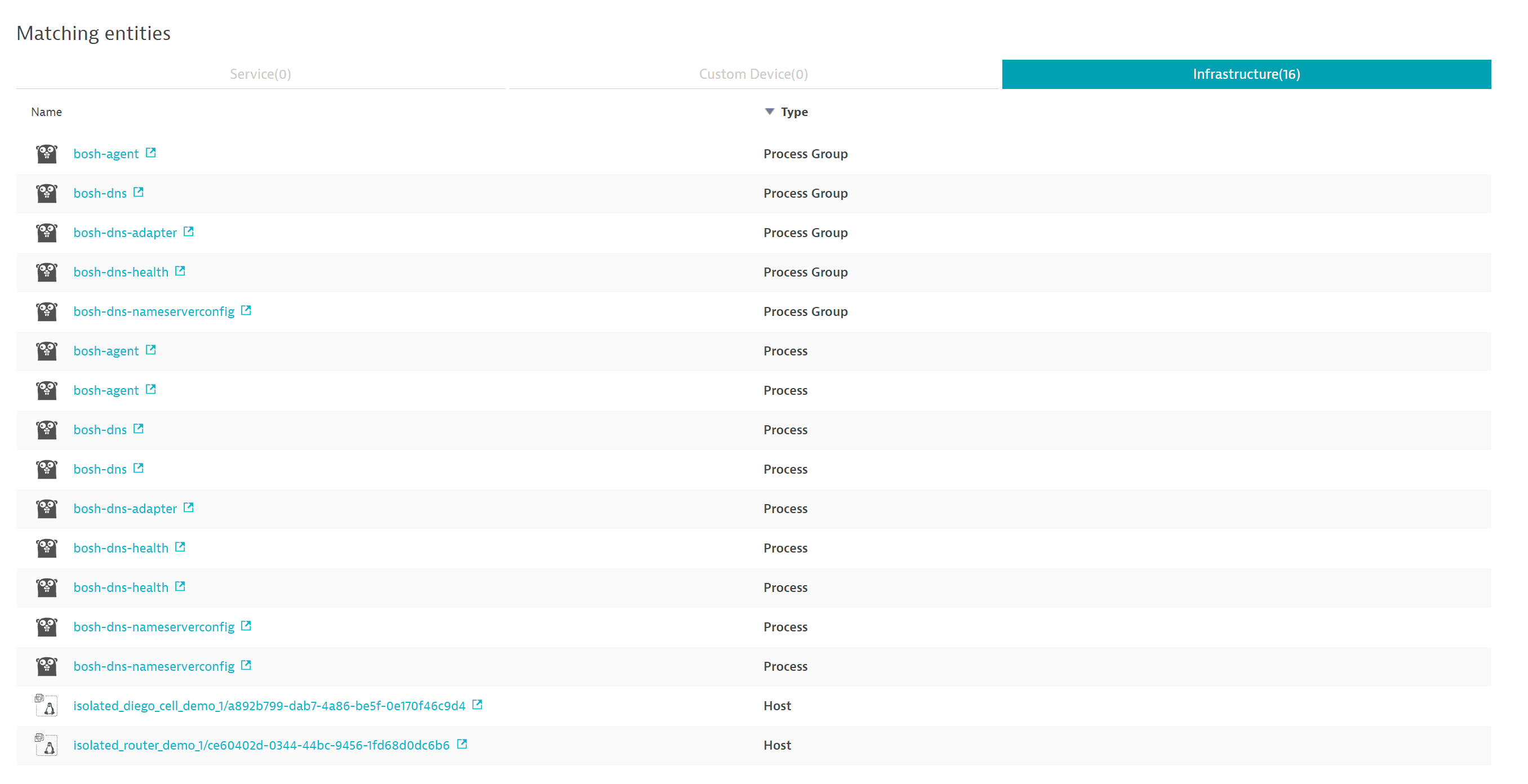Open the bosh-agent Process Group link

pos(106,154)
